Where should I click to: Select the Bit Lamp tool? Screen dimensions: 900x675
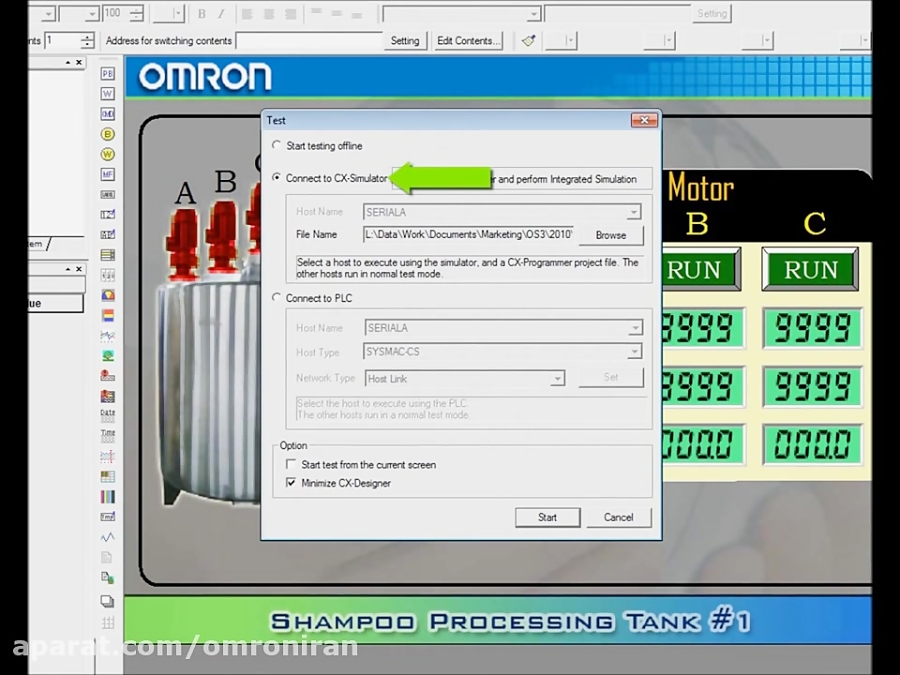click(x=107, y=133)
